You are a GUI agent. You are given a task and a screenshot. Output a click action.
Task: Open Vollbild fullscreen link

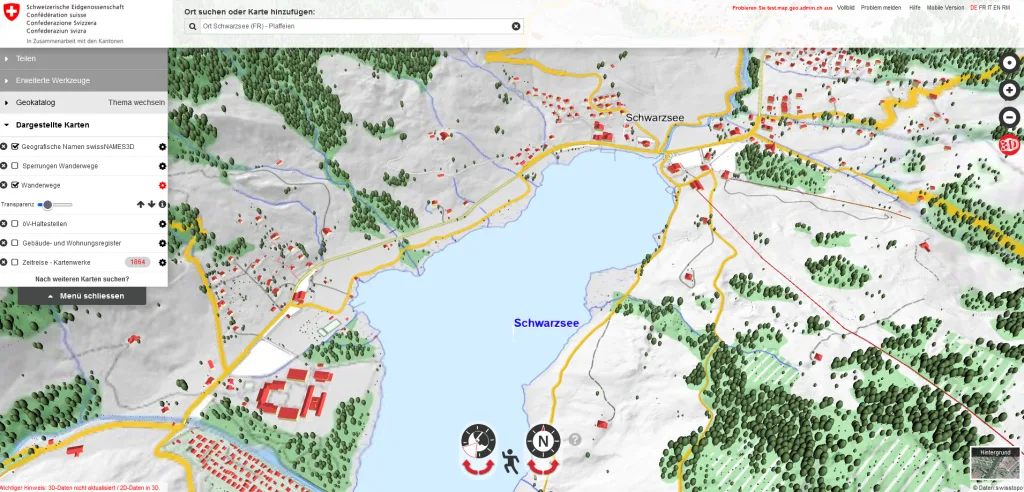[x=846, y=8]
